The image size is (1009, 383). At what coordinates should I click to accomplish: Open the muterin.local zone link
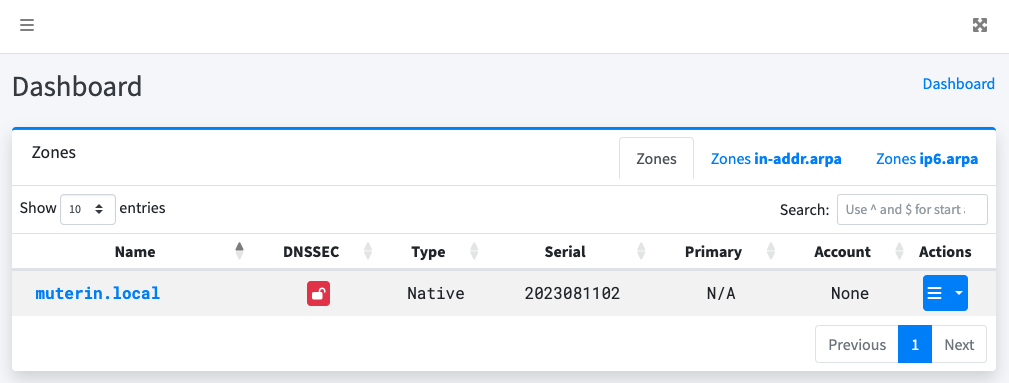click(x=98, y=294)
